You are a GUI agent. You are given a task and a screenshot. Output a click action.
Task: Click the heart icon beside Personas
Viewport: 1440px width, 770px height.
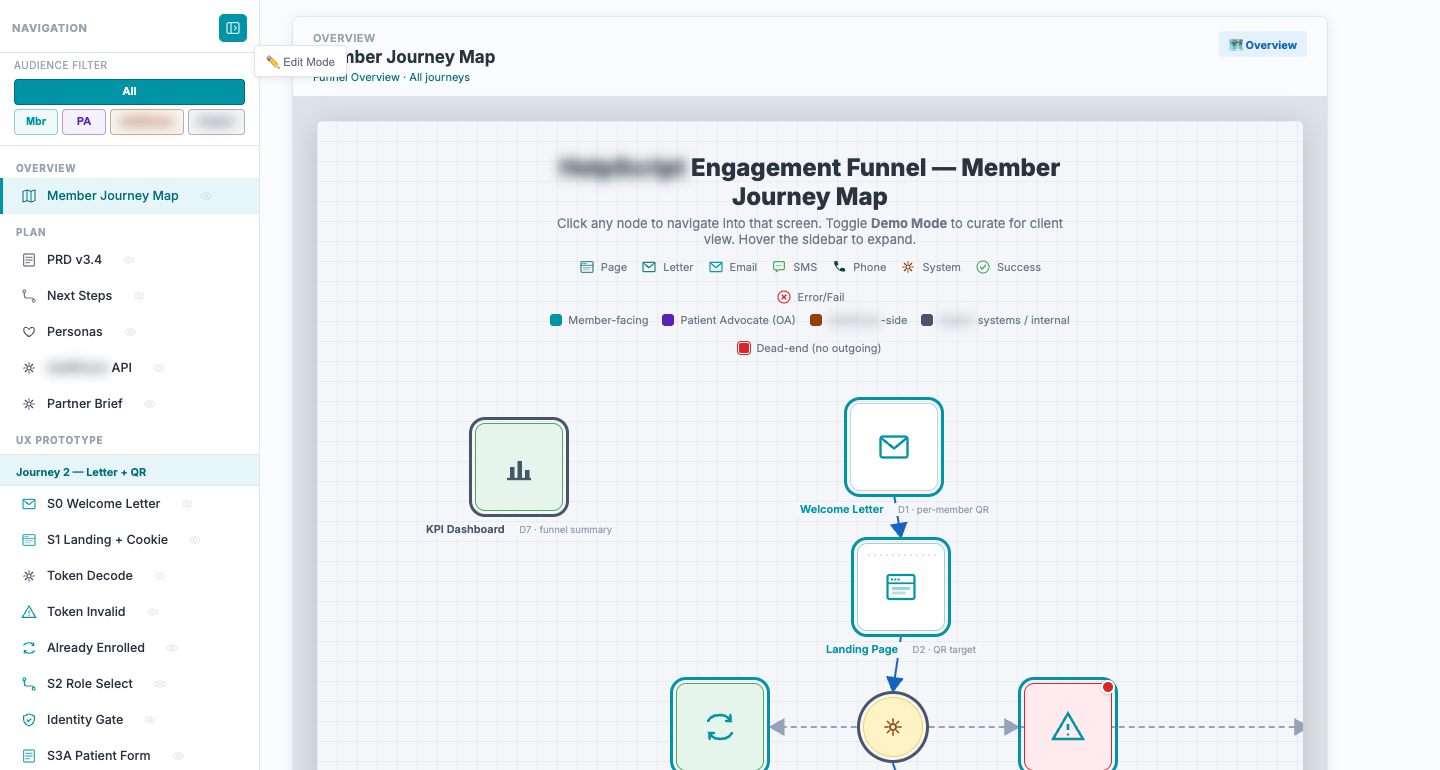(29, 332)
